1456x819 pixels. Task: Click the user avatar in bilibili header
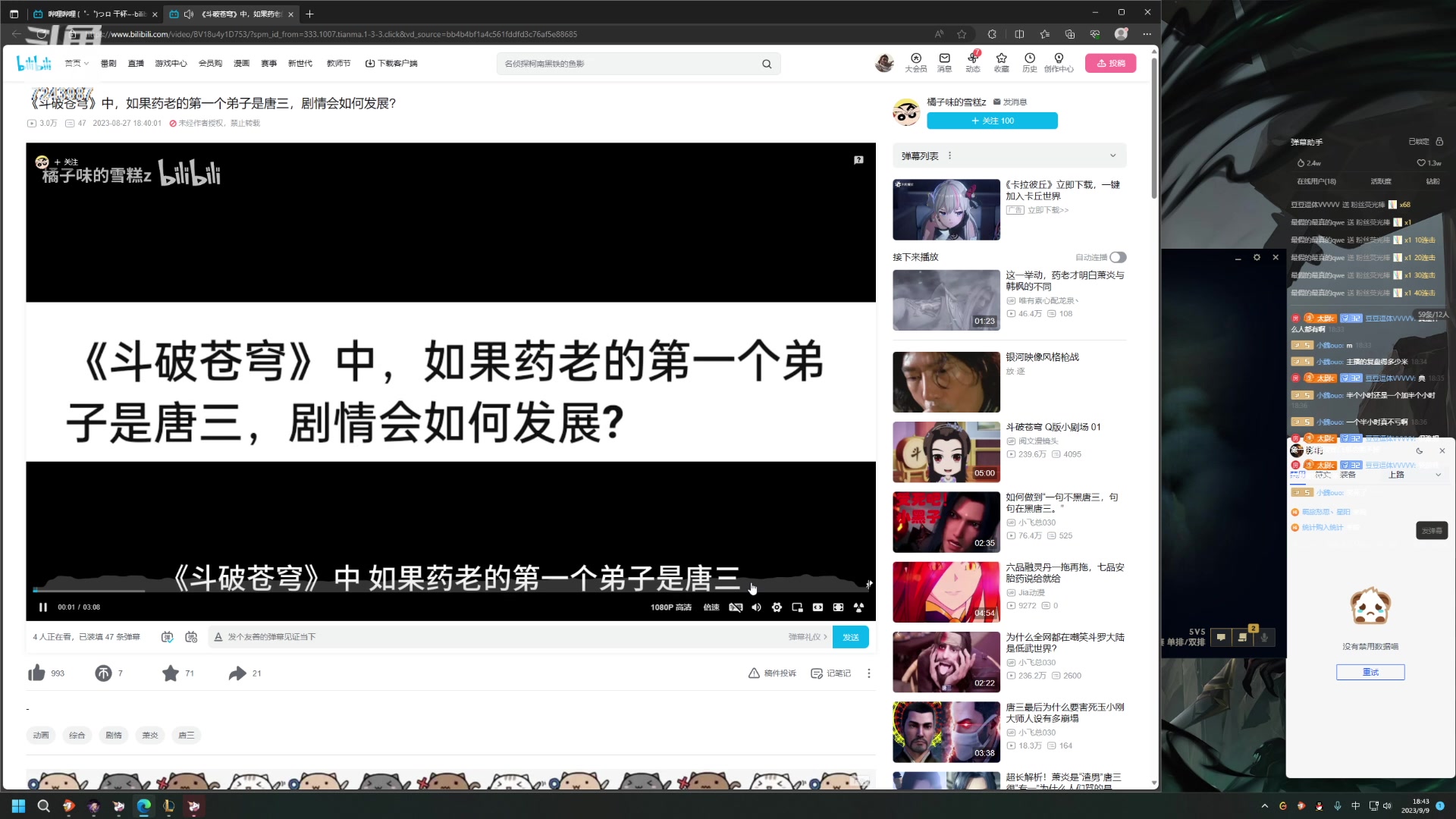click(x=883, y=63)
